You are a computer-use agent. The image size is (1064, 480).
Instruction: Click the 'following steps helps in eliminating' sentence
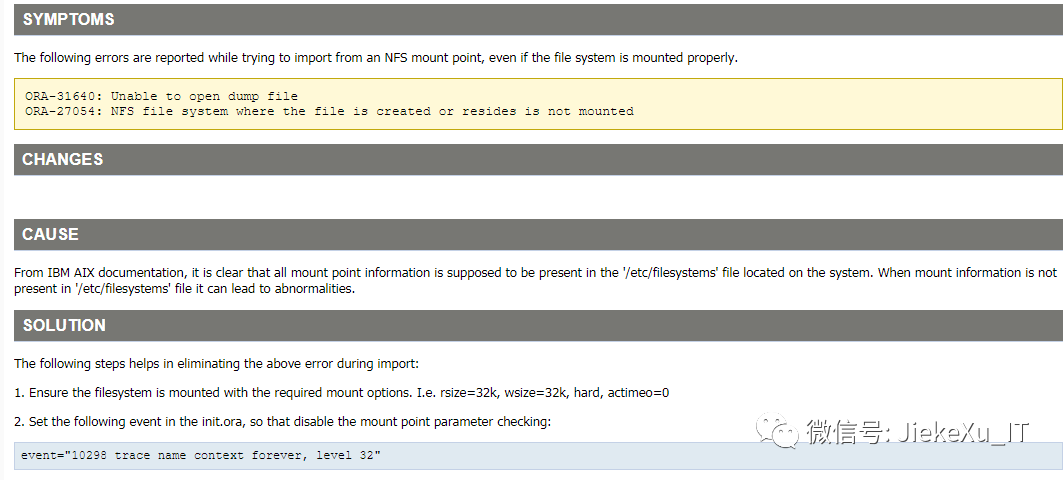(x=223, y=363)
